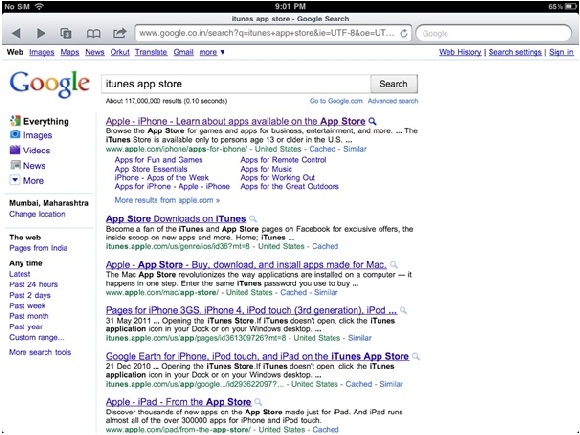Filter results to 'Past 24 hours'

[x=33, y=284]
